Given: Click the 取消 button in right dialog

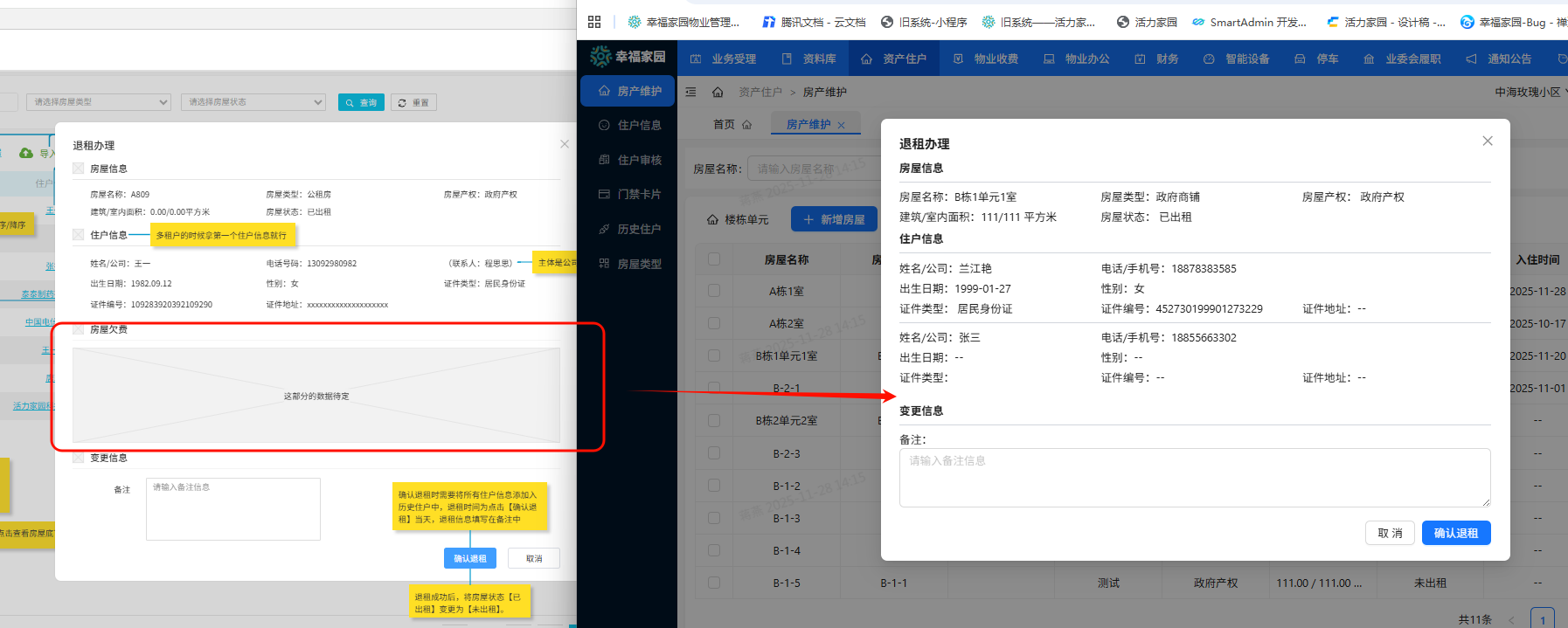Looking at the screenshot, I should pos(1390,533).
